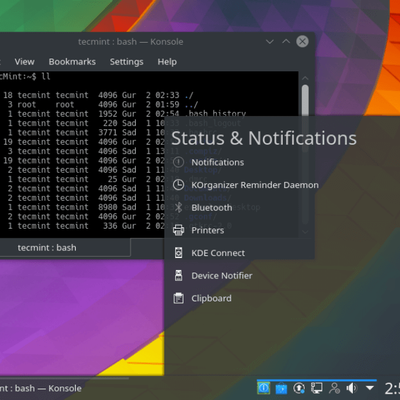Screen dimensions: 400x400
Task: Collapse hidden tray icons with the arrow
Action: point(369,388)
